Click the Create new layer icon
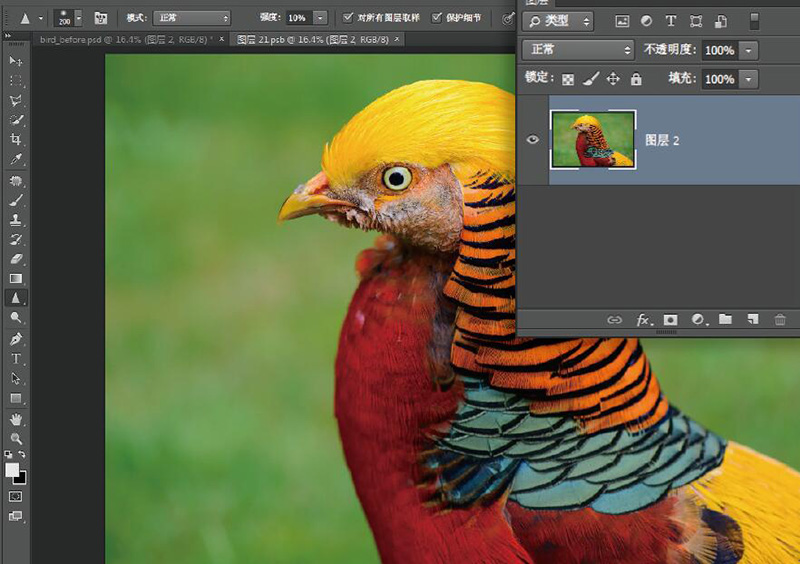The image size is (800, 564). point(753,320)
